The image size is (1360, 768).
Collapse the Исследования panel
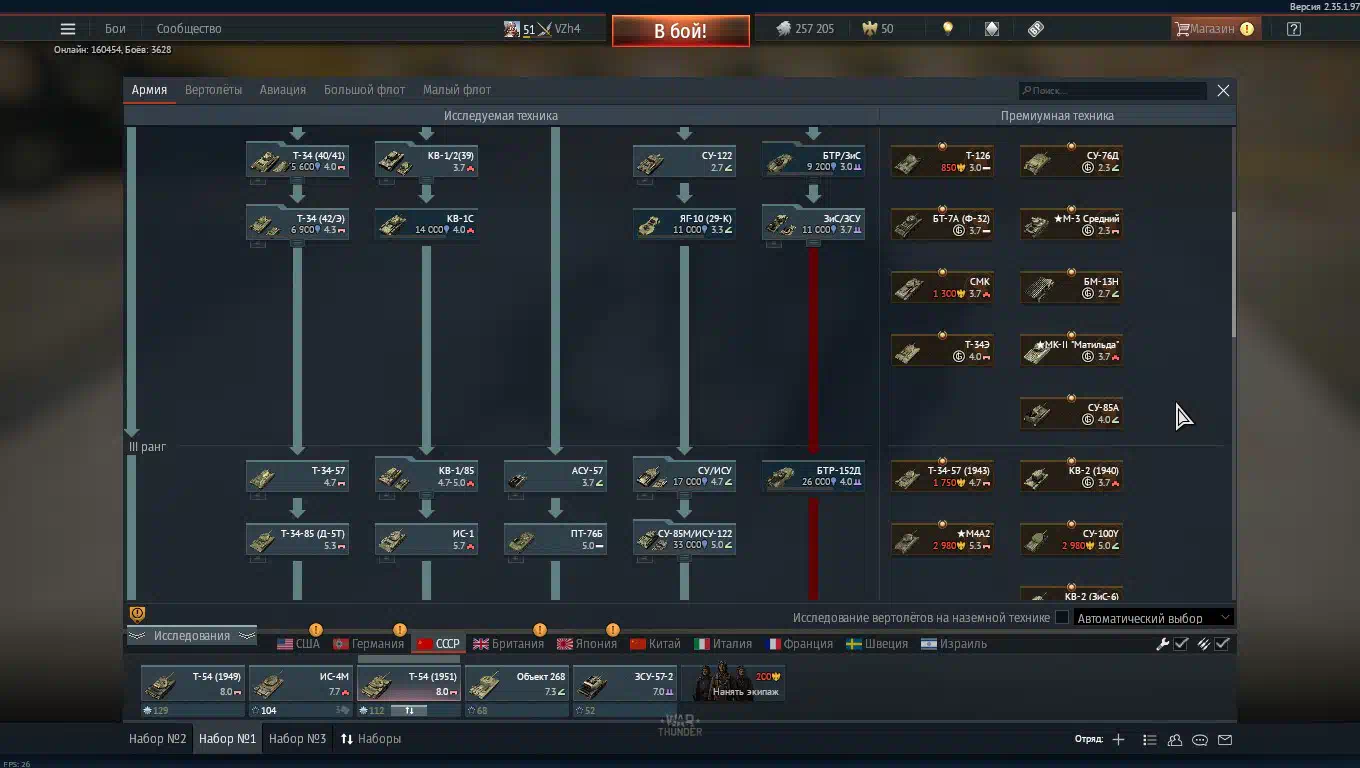[192, 636]
